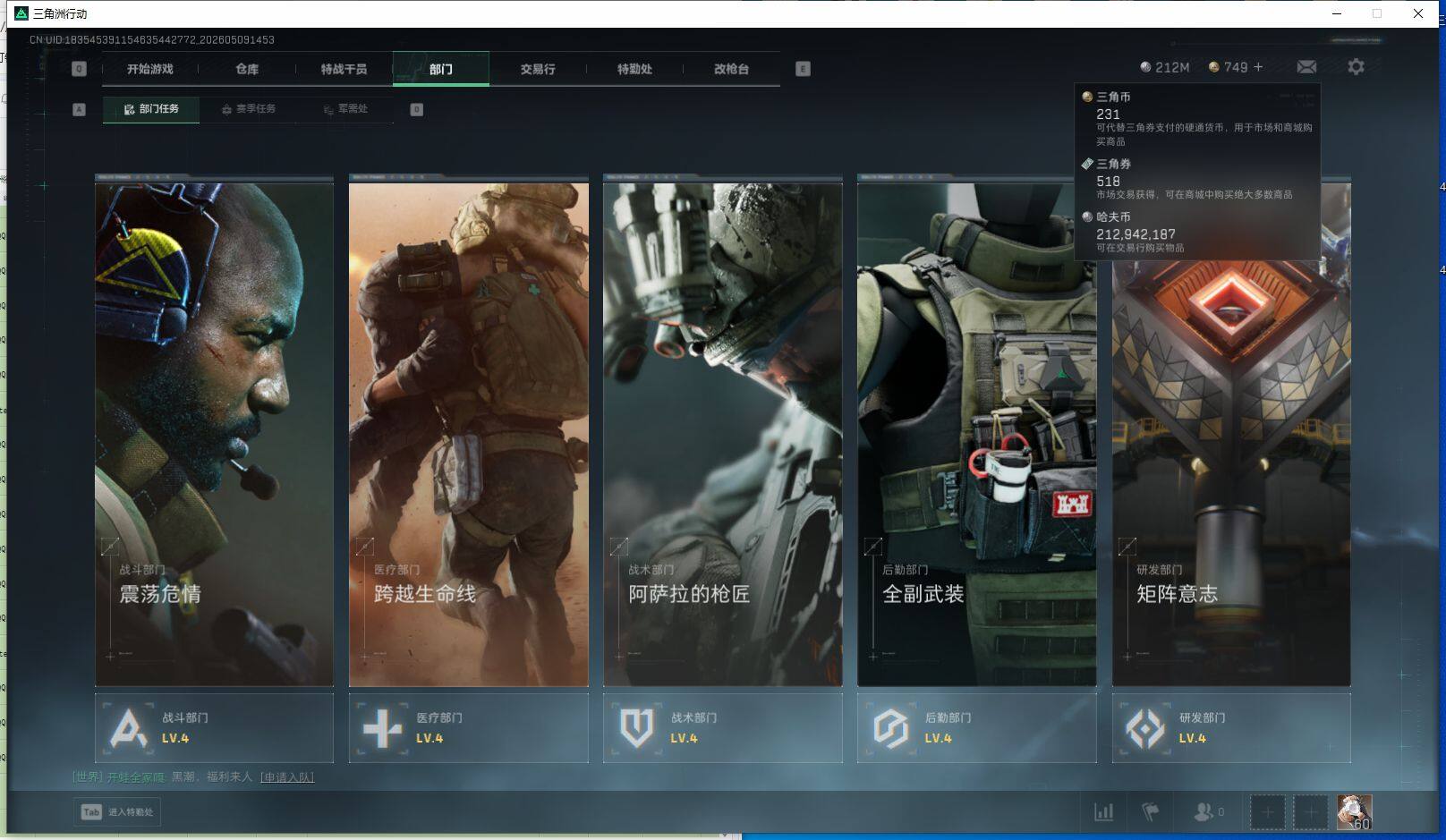This screenshot has width=1446, height=840.
Task: Open the 改枪台 tab
Action: (731, 69)
